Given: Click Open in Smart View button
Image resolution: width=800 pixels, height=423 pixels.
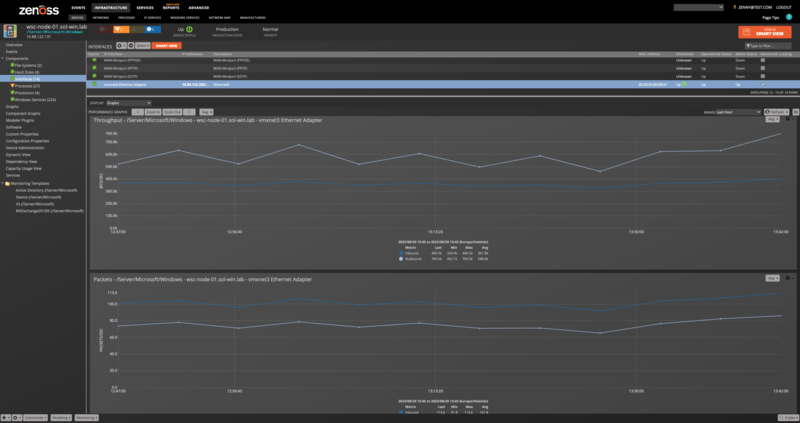Looking at the screenshot, I should pyautogui.click(x=764, y=32).
